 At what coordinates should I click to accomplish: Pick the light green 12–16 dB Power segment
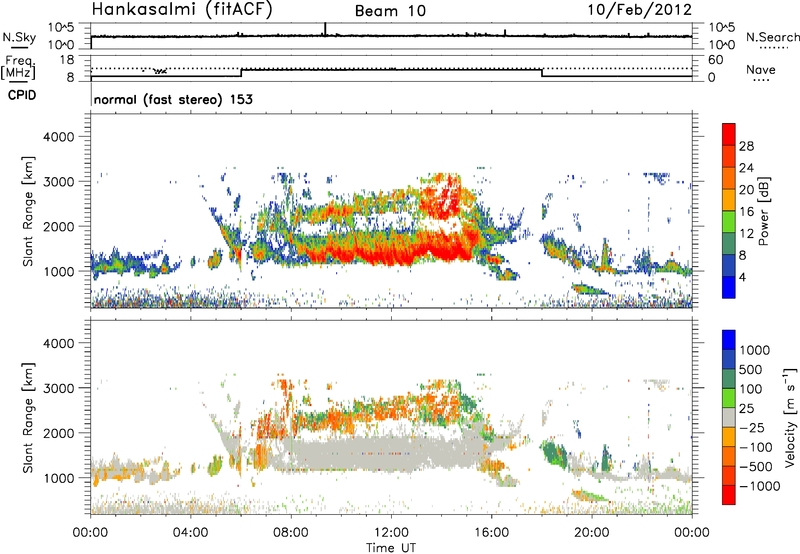click(x=729, y=221)
